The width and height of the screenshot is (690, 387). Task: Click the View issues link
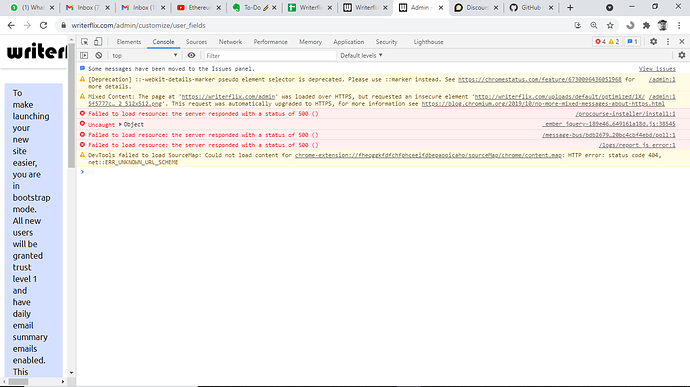click(x=657, y=69)
